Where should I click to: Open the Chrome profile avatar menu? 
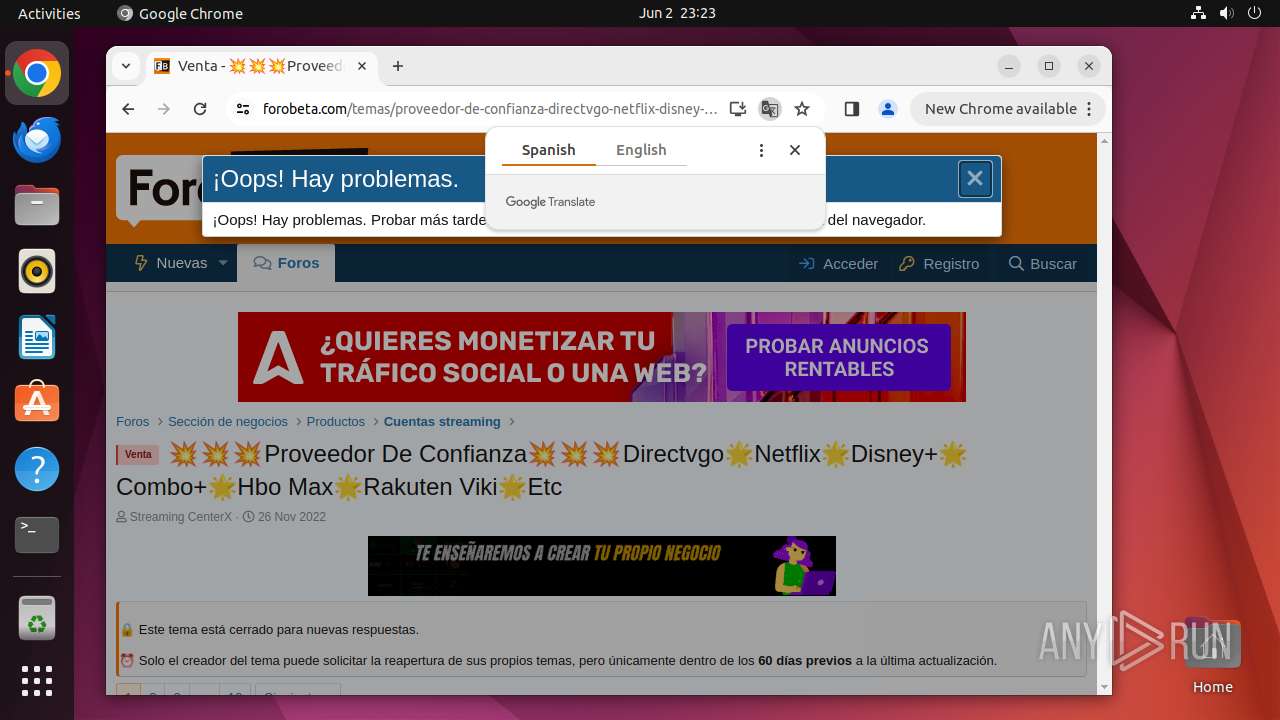tap(888, 109)
